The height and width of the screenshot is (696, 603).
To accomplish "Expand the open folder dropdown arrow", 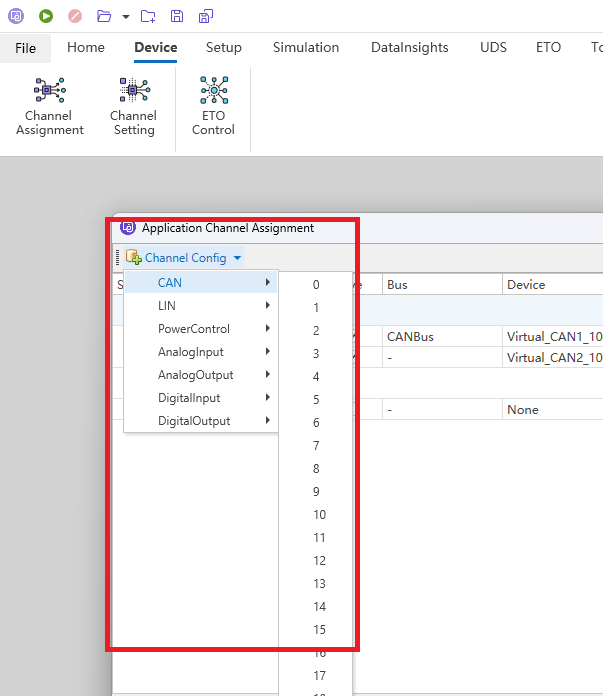I will (125, 17).
